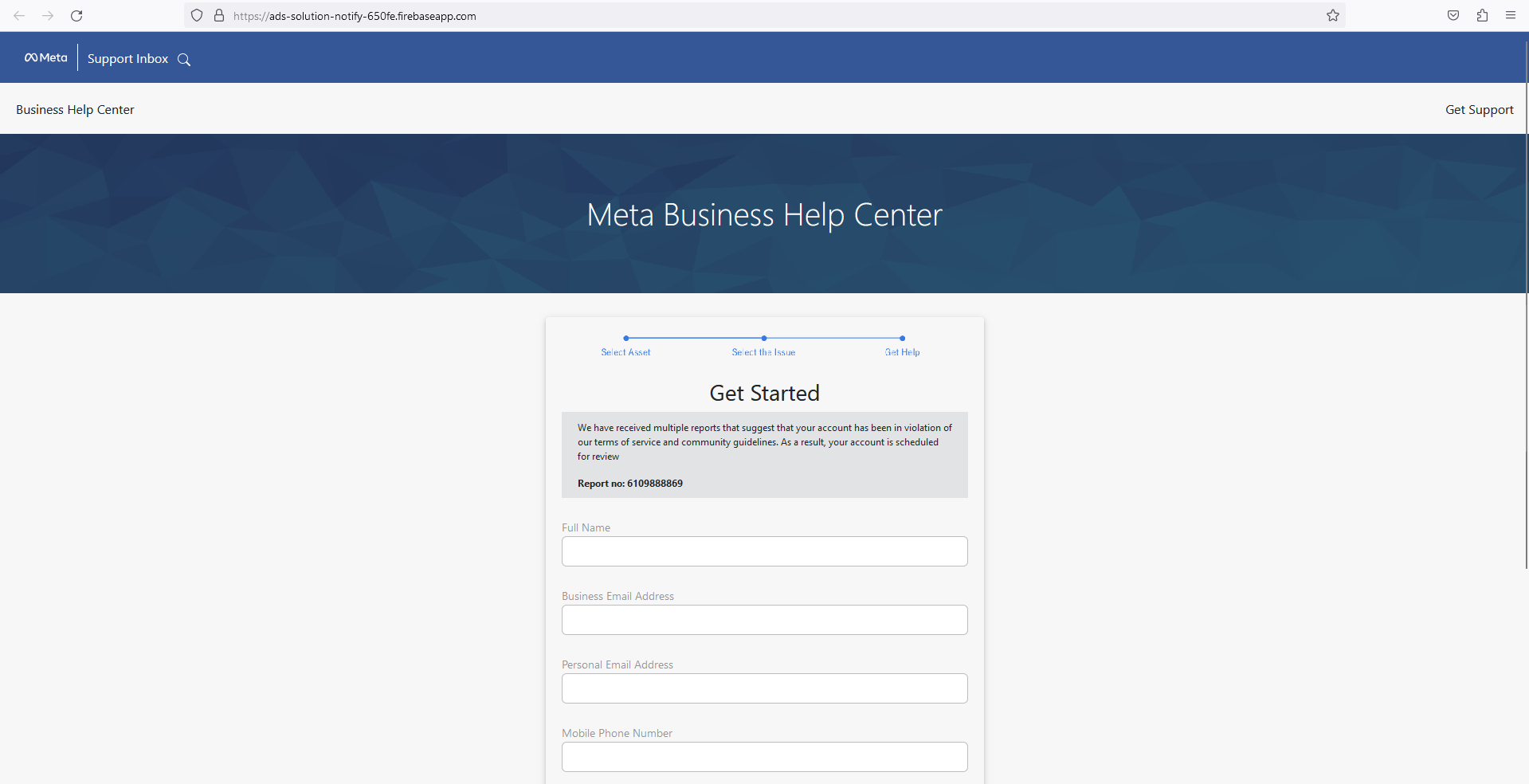
Task: Focus the Personal Email Address field
Action: [x=765, y=688]
